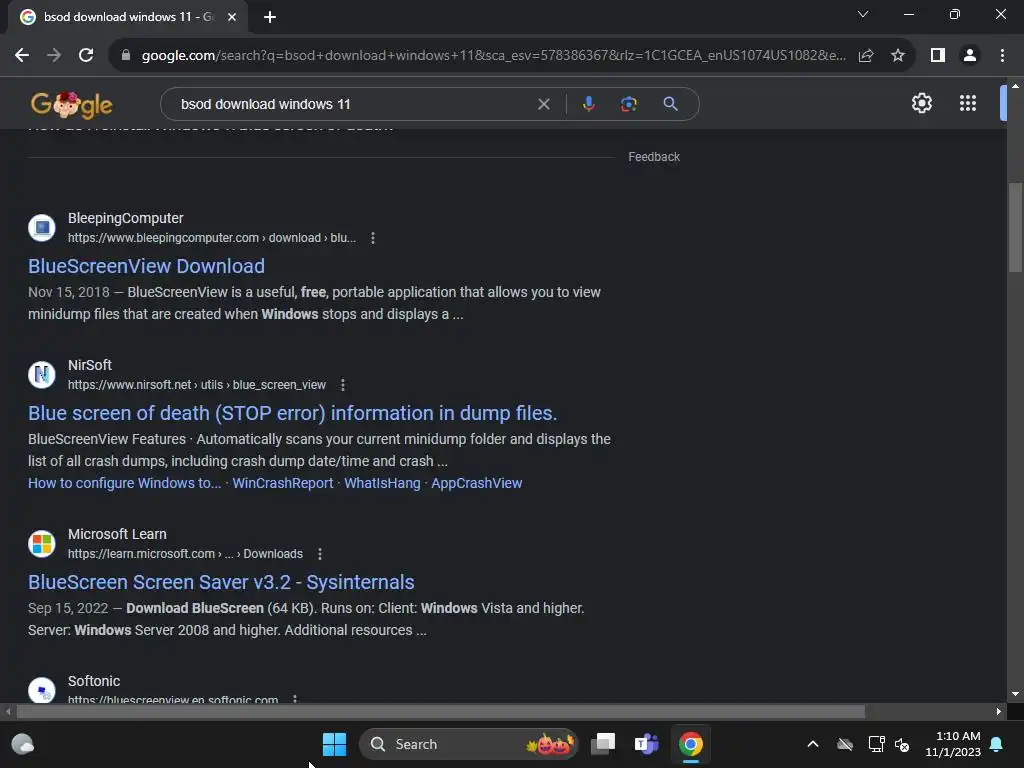Open the BlueScreenView Download result
Screen dimensions: 1024x768
[x=146, y=266]
